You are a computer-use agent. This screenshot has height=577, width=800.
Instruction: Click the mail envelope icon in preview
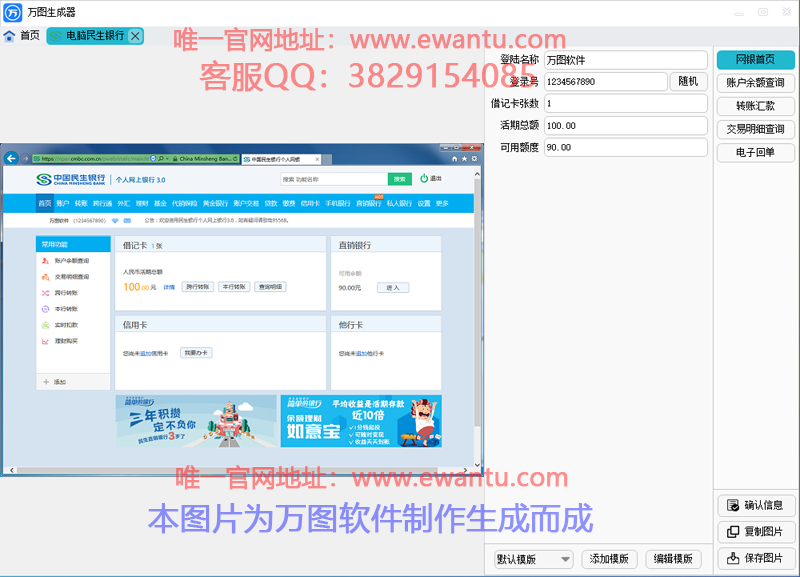(128, 220)
